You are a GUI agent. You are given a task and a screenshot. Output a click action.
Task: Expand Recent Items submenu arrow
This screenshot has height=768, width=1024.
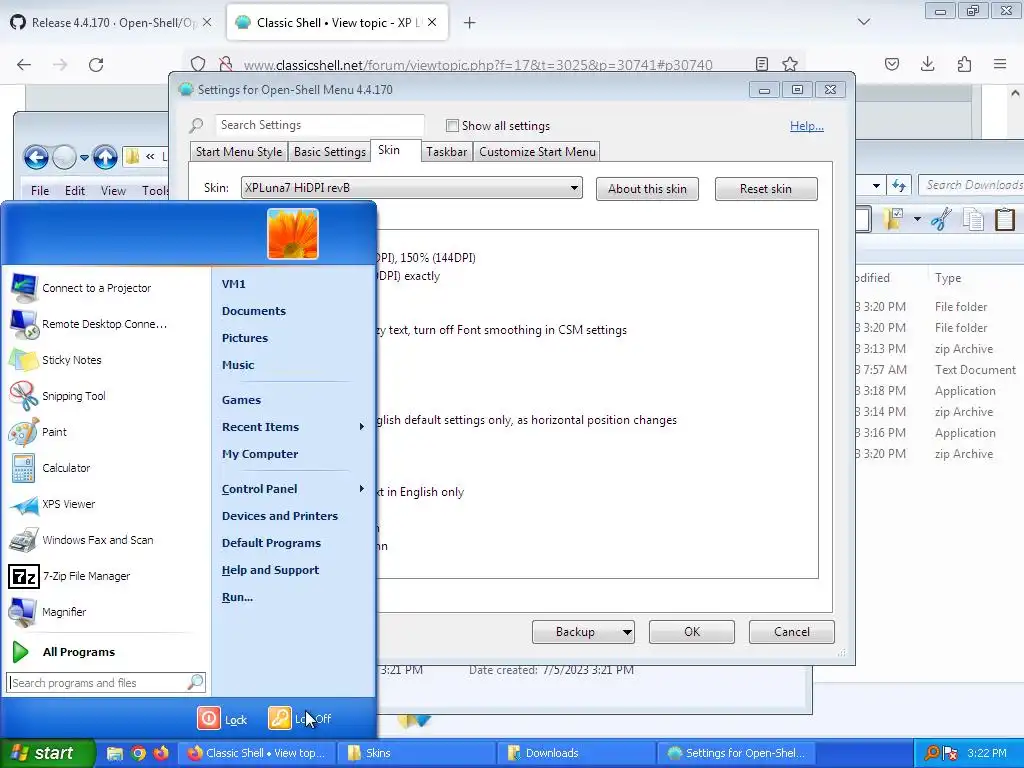[362, 426]
